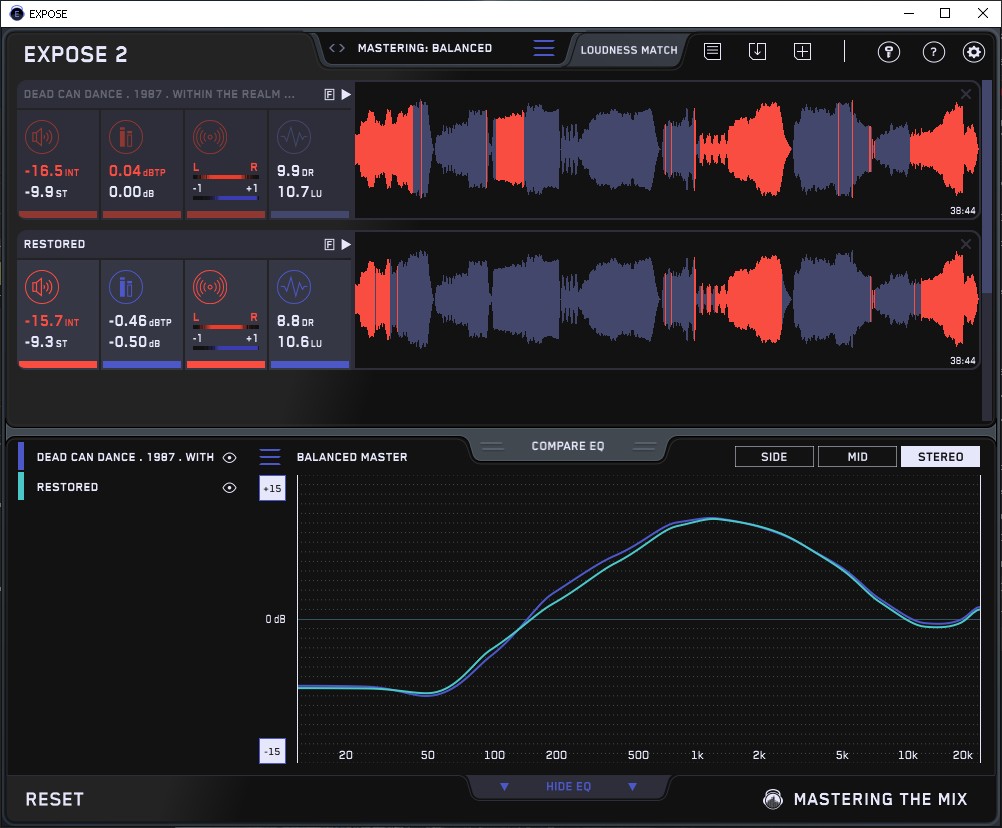Viewport: 1002px width, 828px height.
Task: Click the Dead Can Dance waveform overview
Action: point(667,150)
